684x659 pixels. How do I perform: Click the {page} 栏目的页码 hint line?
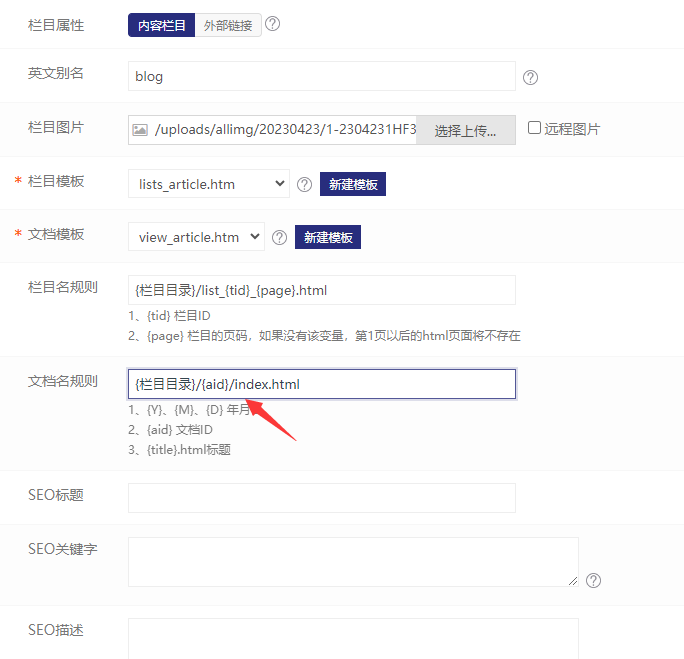point(324,336)
